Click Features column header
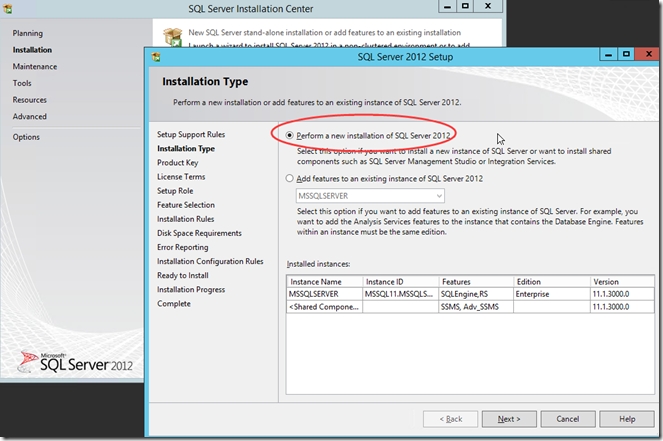Image resolution: width=663 pixels, height=441 pixels. click(476, 282)
